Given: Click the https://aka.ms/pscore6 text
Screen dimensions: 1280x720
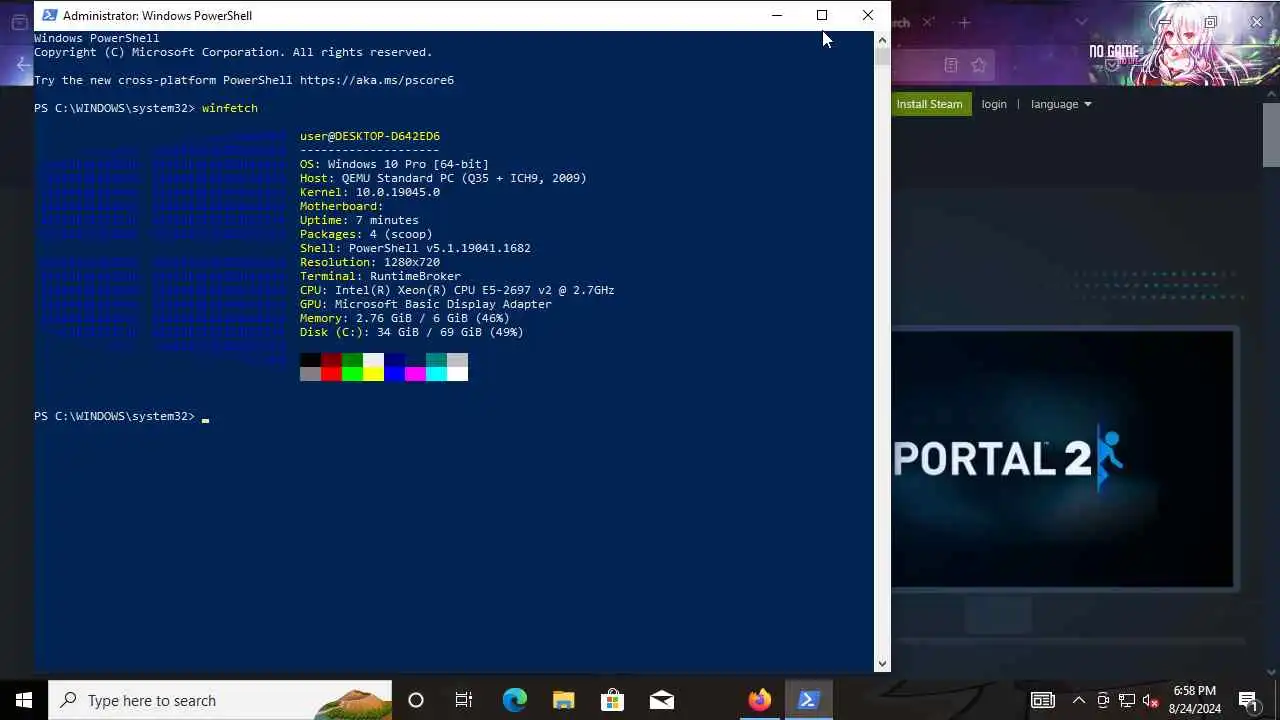Looking at the screenshot, I should click(x=377, y=80).
